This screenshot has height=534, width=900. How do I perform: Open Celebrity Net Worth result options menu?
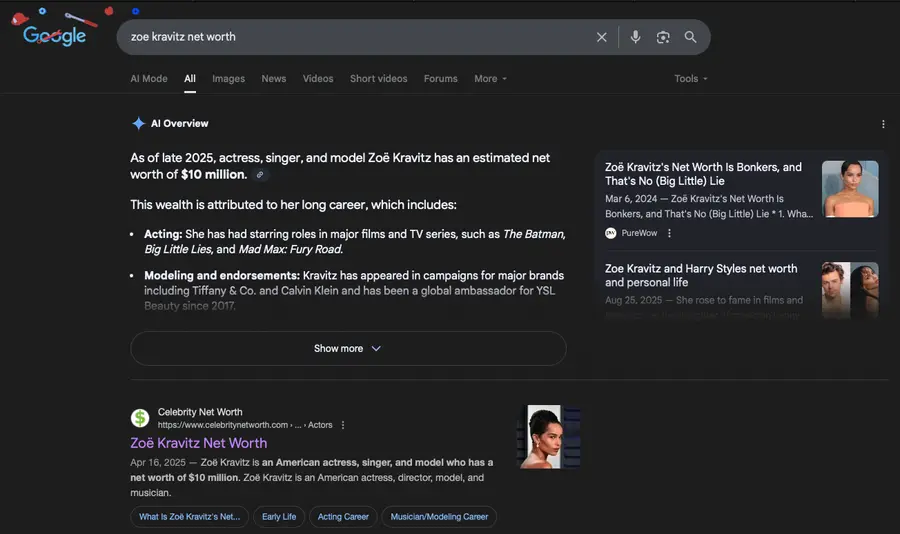click(343, 425)
